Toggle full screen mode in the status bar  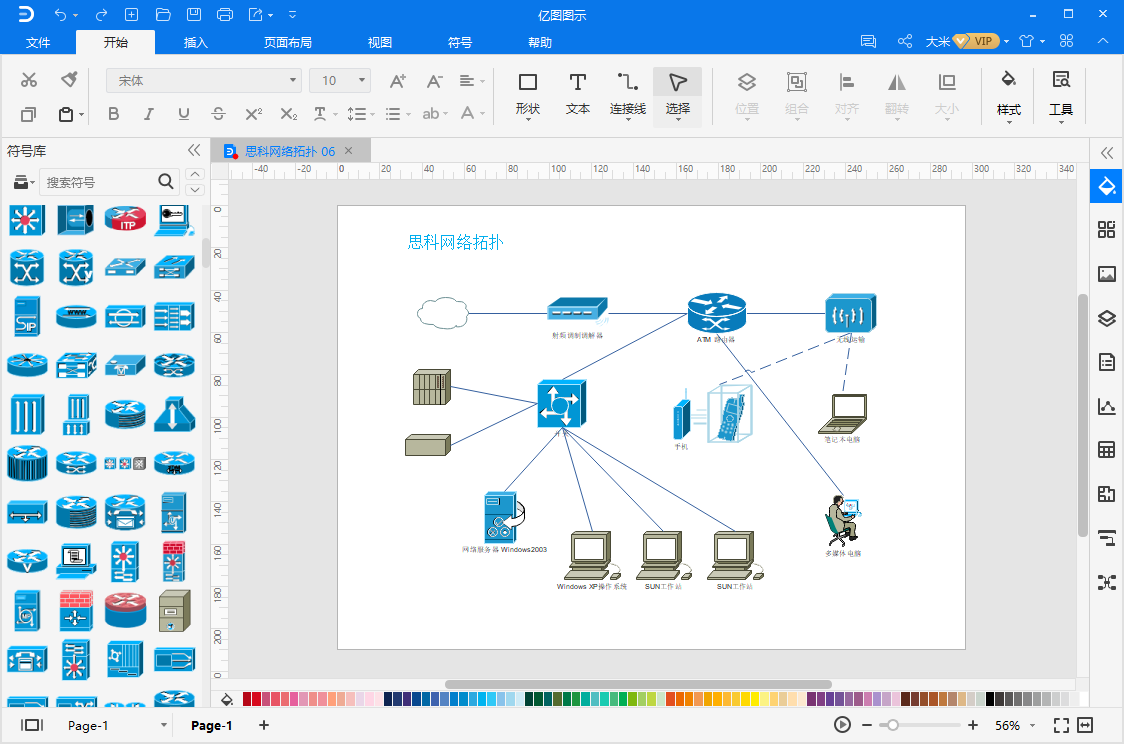pos(1062,725)
